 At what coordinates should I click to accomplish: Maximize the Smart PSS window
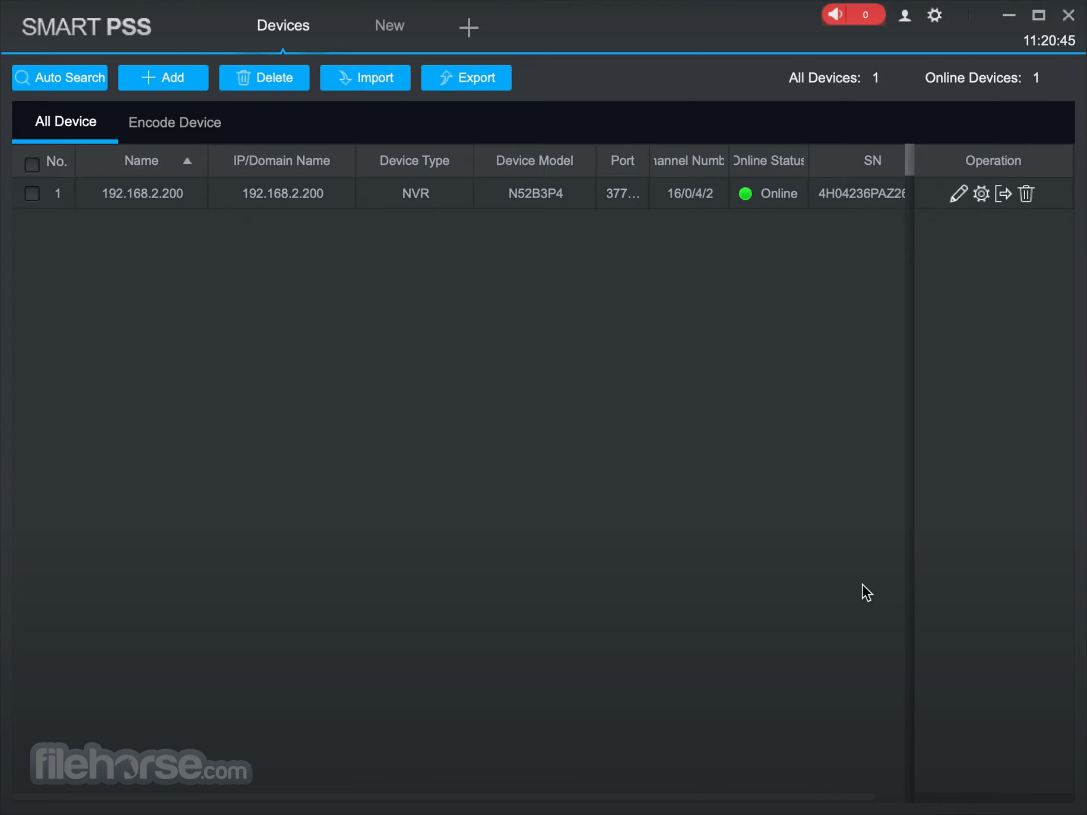click(1038, 15)
